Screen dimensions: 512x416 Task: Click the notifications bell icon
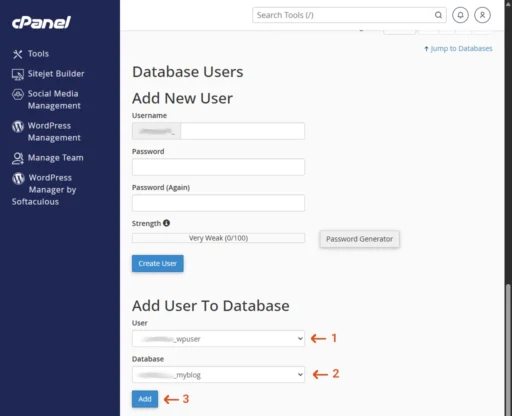click(460, 15)
